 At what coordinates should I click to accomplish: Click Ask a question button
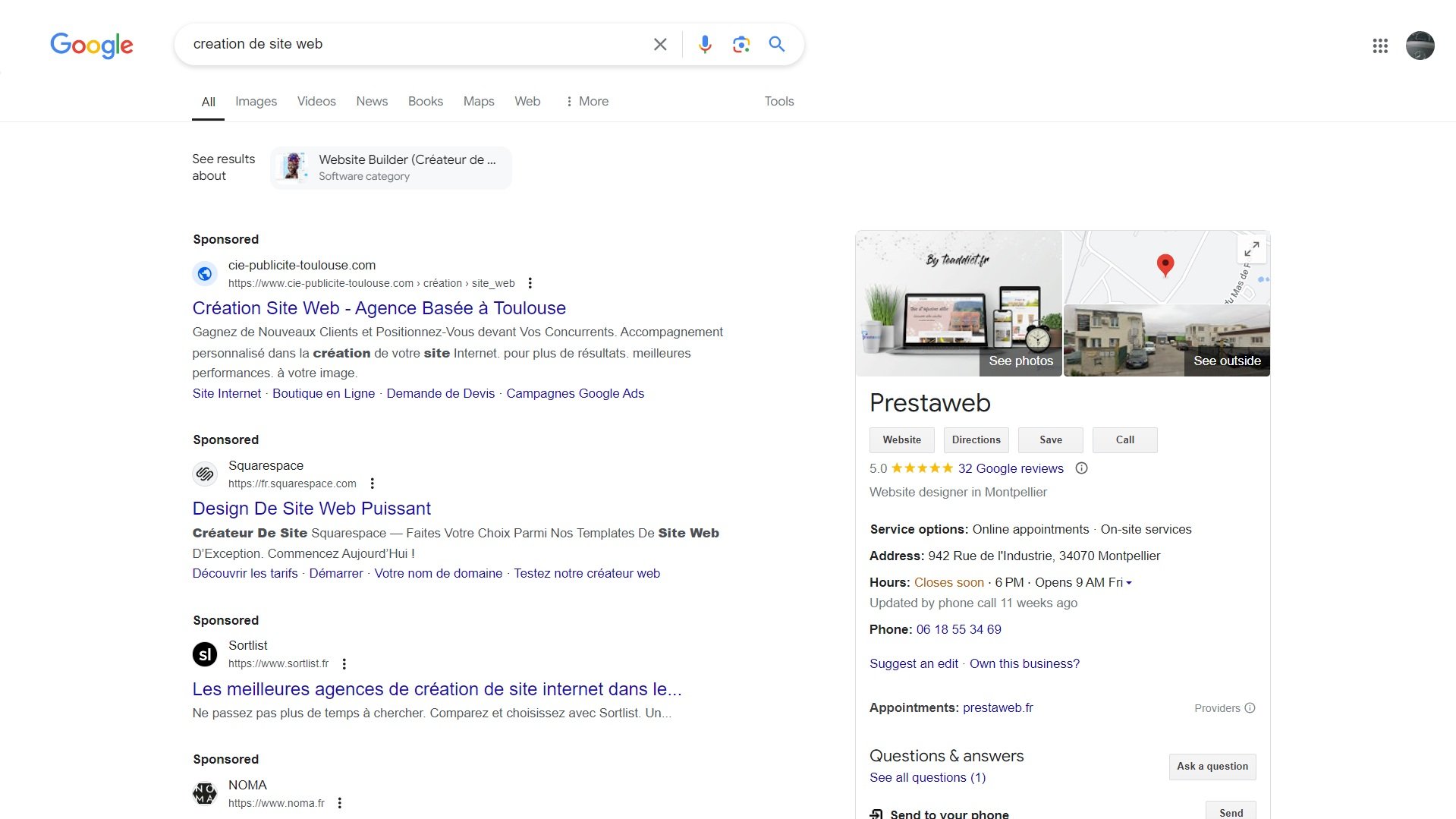click(x=1212, y=767)
